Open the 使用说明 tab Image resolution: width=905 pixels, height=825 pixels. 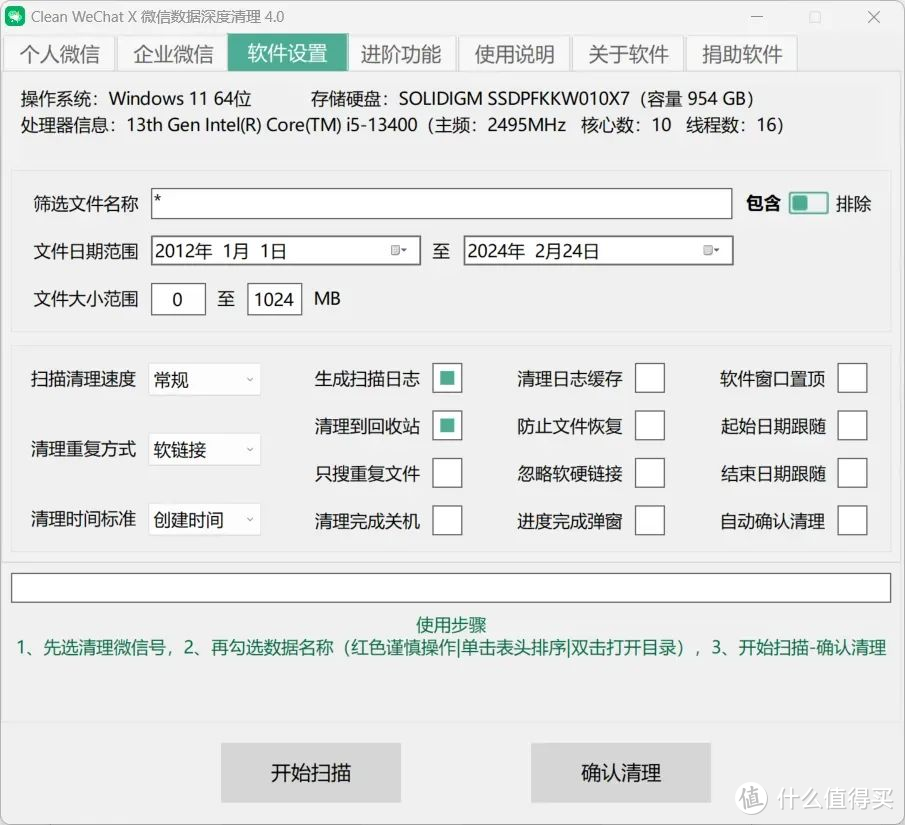point(514,54)
